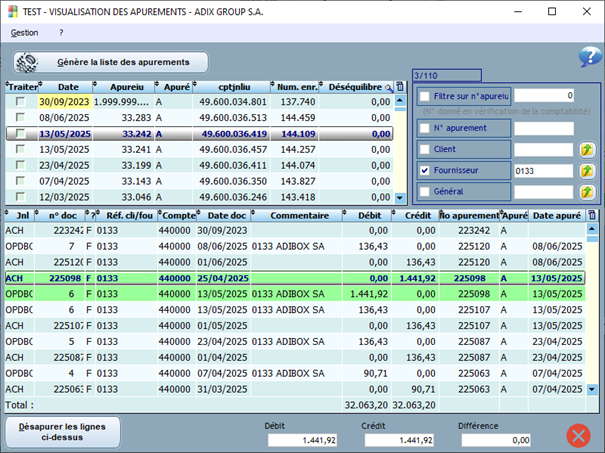Select OPDBC row with débit 1.441,92
The image size is (605, 453).
pos(295,294)
